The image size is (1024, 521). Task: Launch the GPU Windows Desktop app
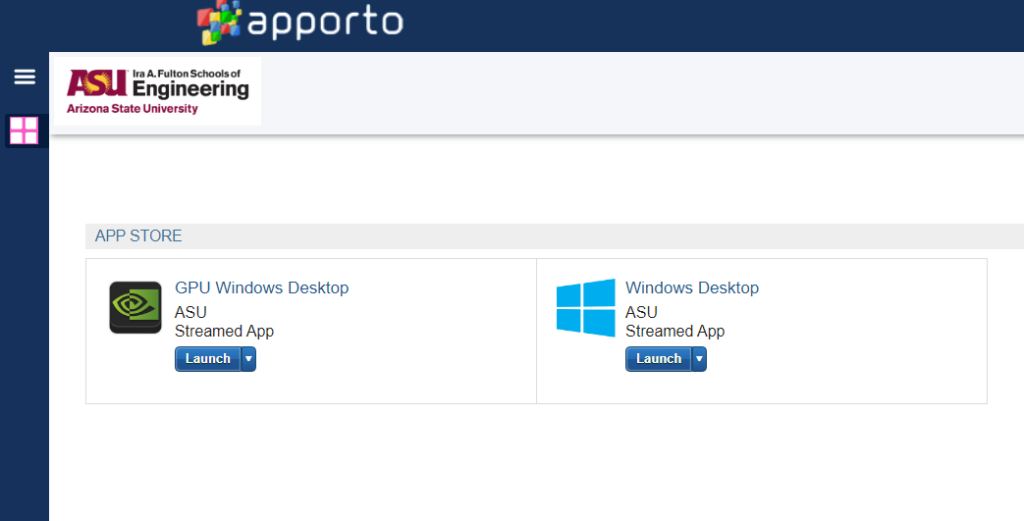208,359
